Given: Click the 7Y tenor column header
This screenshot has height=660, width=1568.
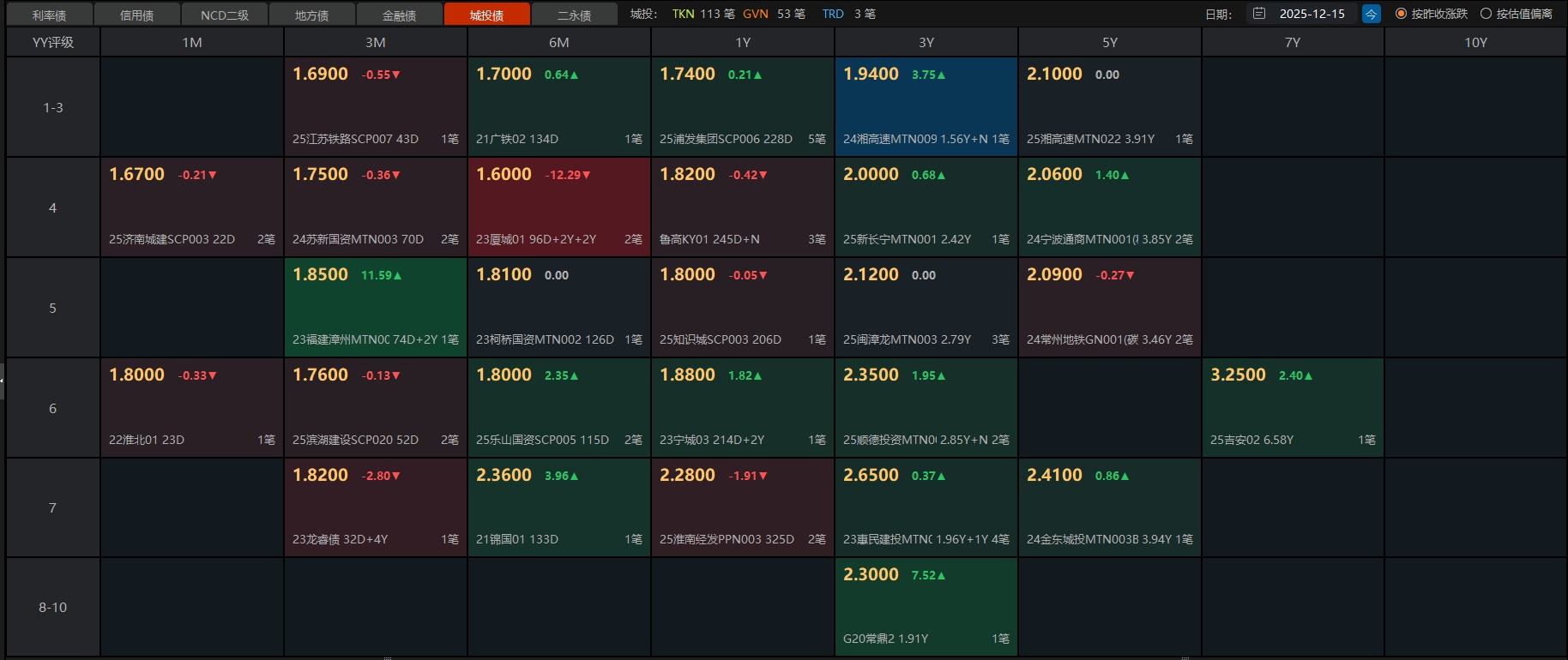Looking at the screenshot, I should (x=1293, y=42).
